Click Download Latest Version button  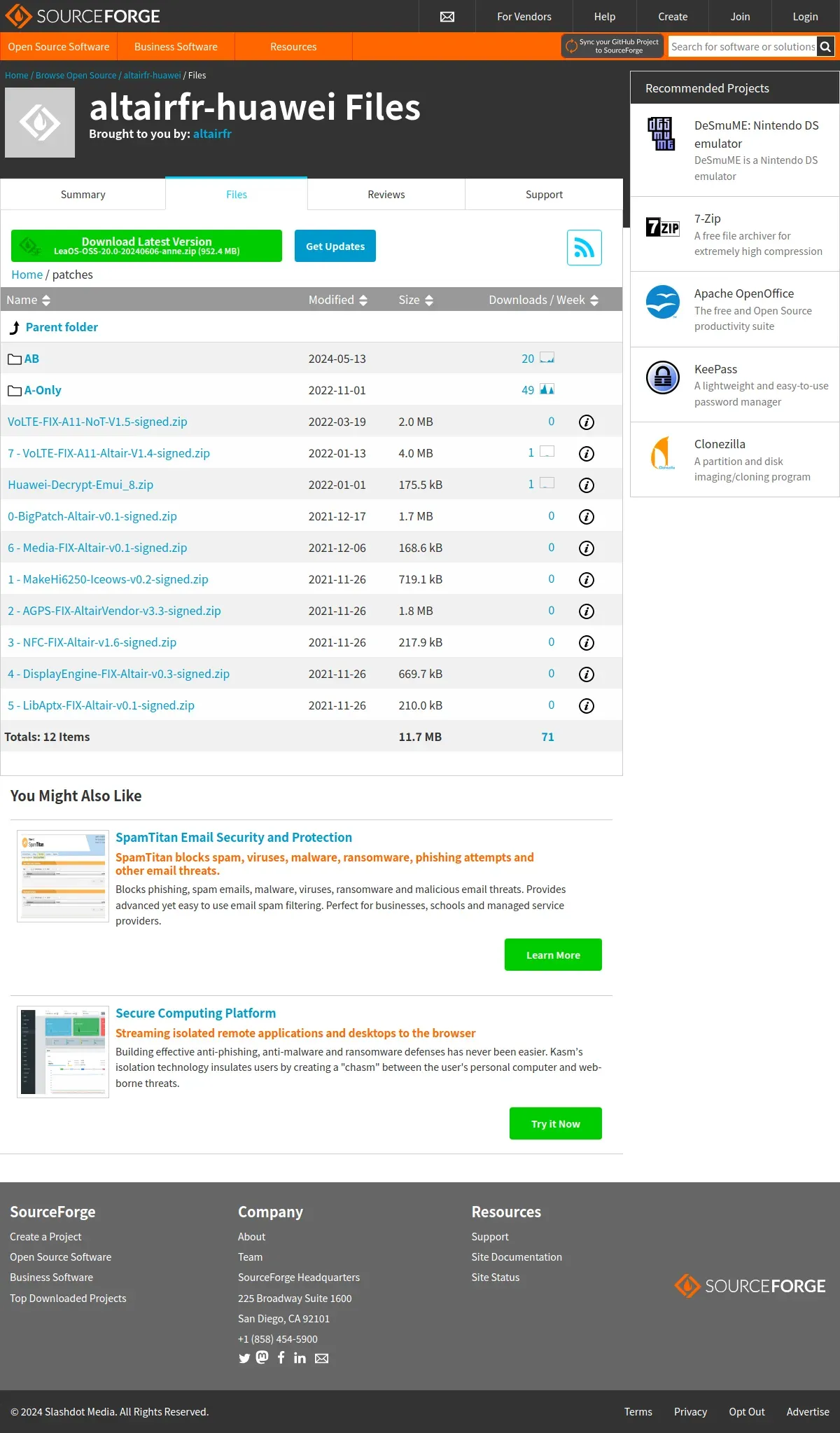[146, 246]
